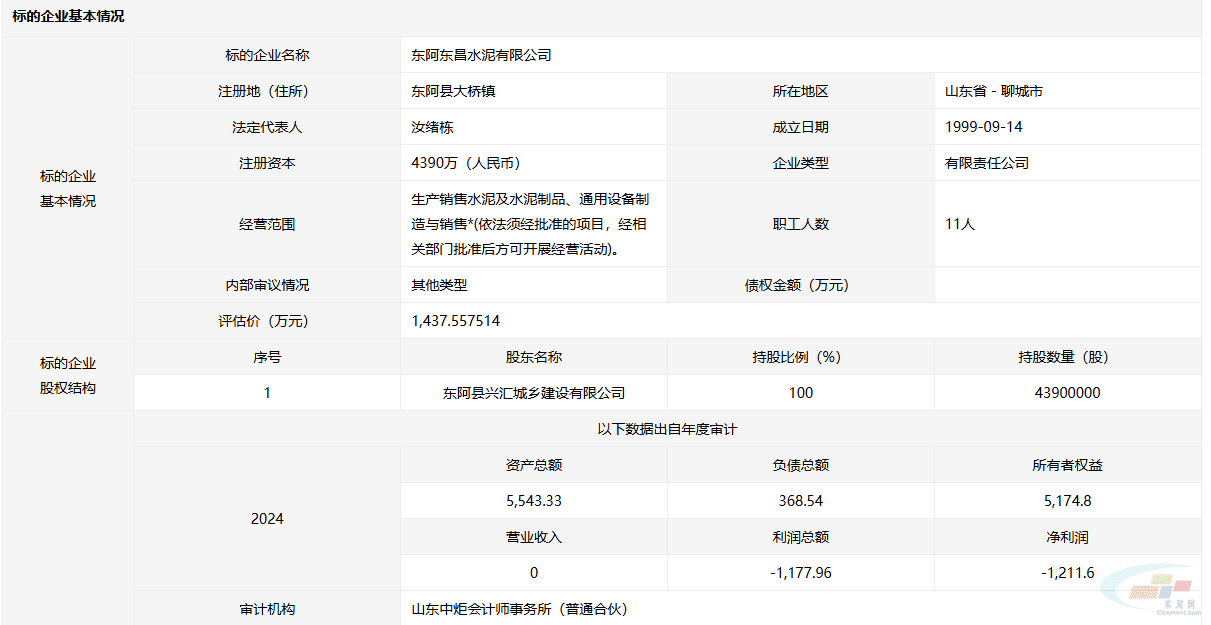
Task: Click the 资产总额 header
Action: (534, 465)
